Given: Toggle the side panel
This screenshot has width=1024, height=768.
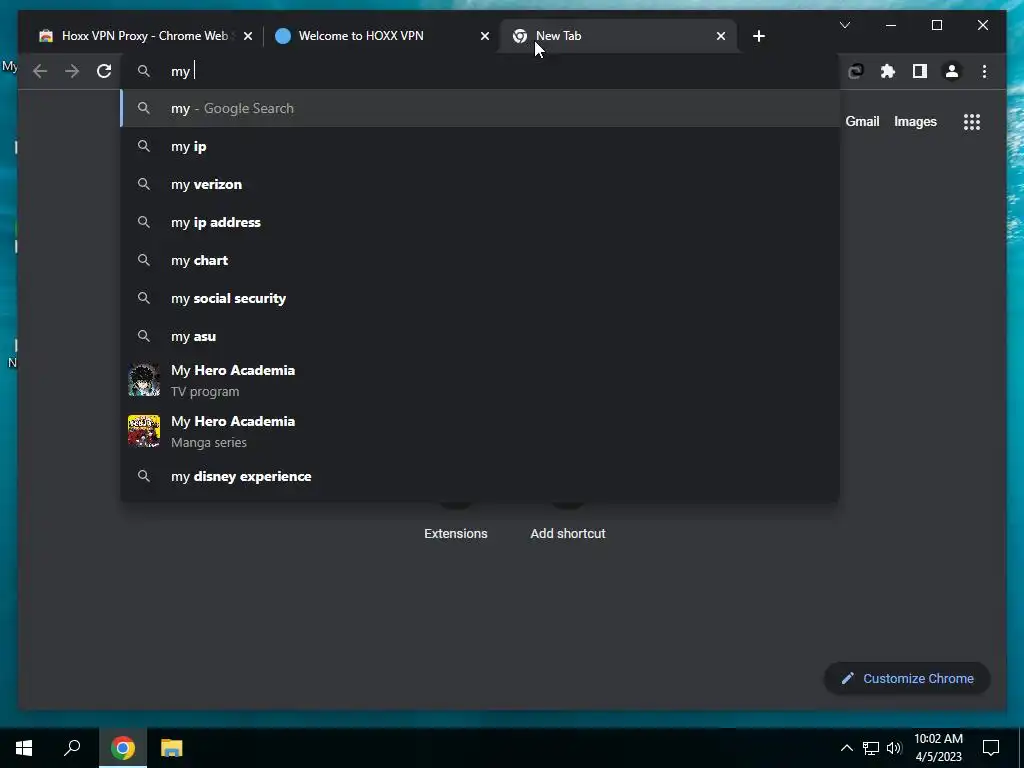Looking at the screenshot, I should (x=920, y=71).
